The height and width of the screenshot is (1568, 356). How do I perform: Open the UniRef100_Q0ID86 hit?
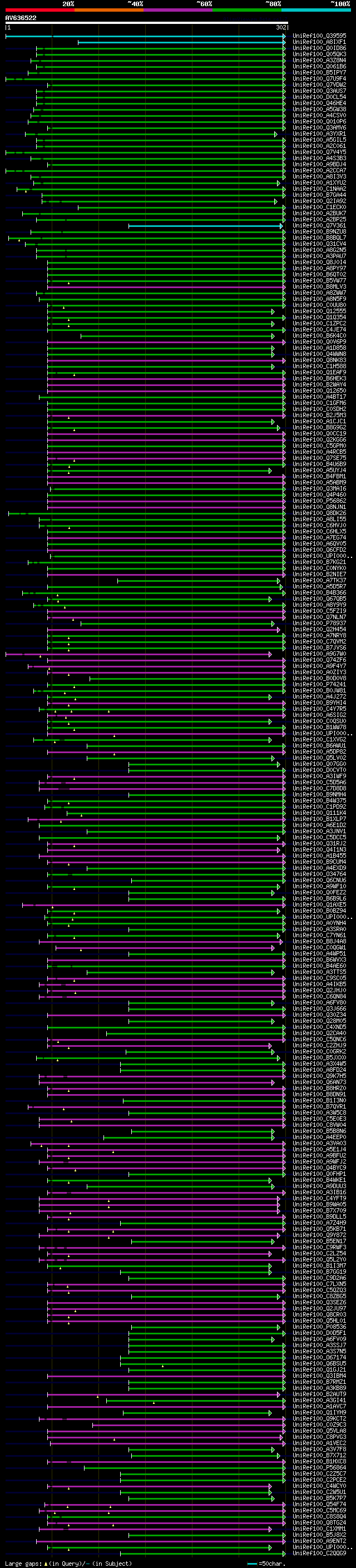click(x=319, y=48)
